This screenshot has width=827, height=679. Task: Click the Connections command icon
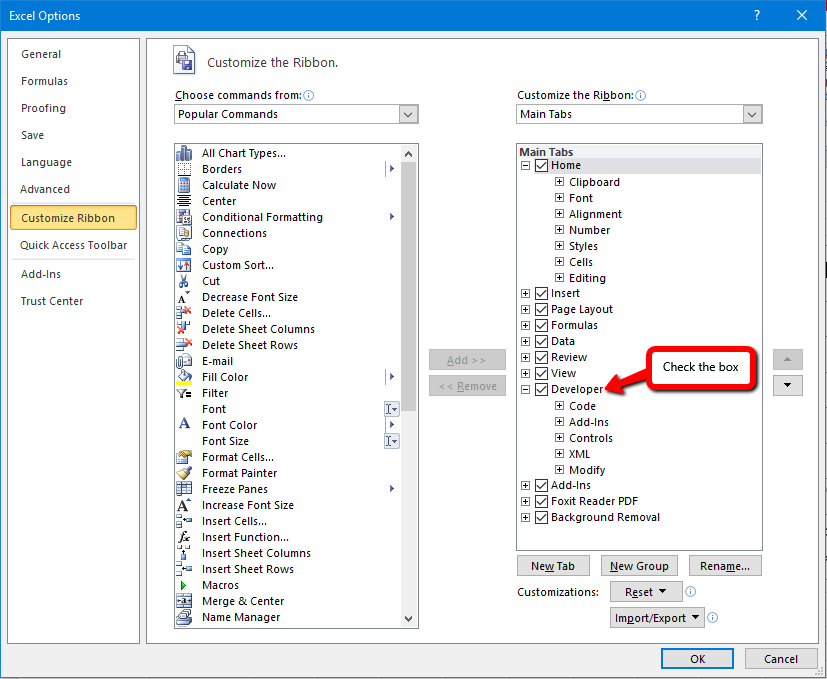pyautogui.click(x=184, y=233)
